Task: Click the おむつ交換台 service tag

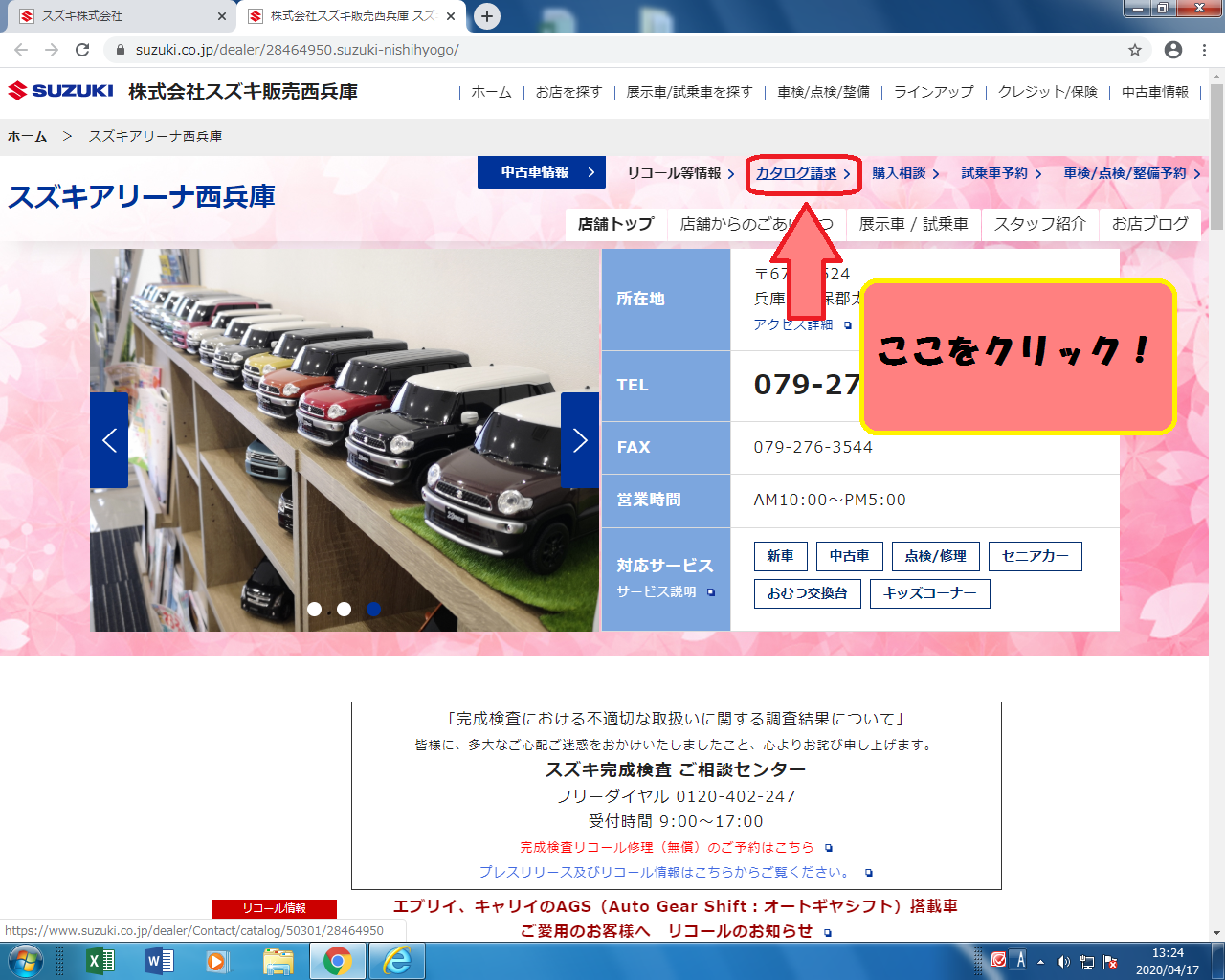Action: point(808,593)
